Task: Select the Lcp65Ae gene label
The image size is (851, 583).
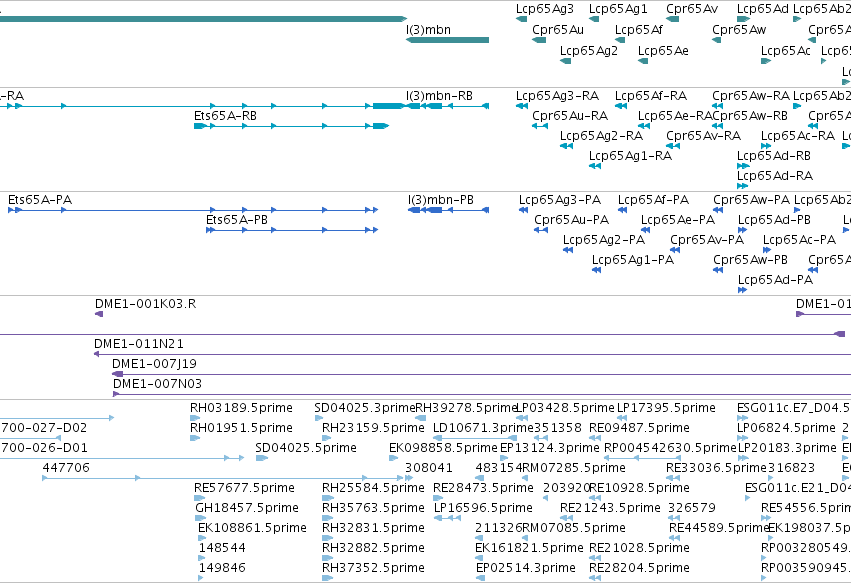Action: [x=663, y=50]
